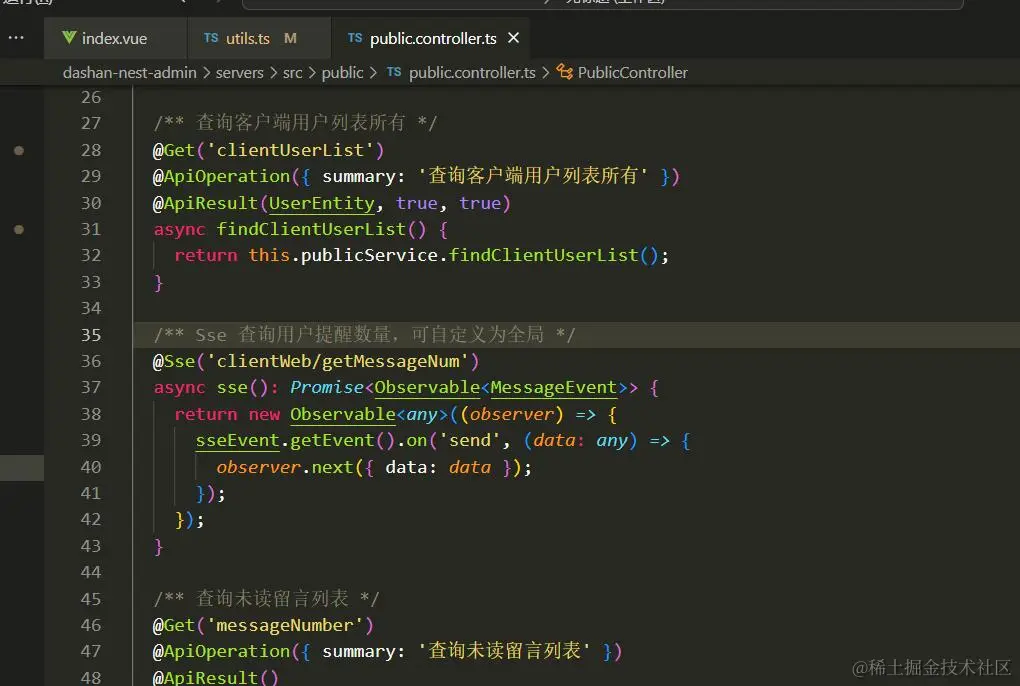Click MessageEvent type on line 37

coord(553,388)
